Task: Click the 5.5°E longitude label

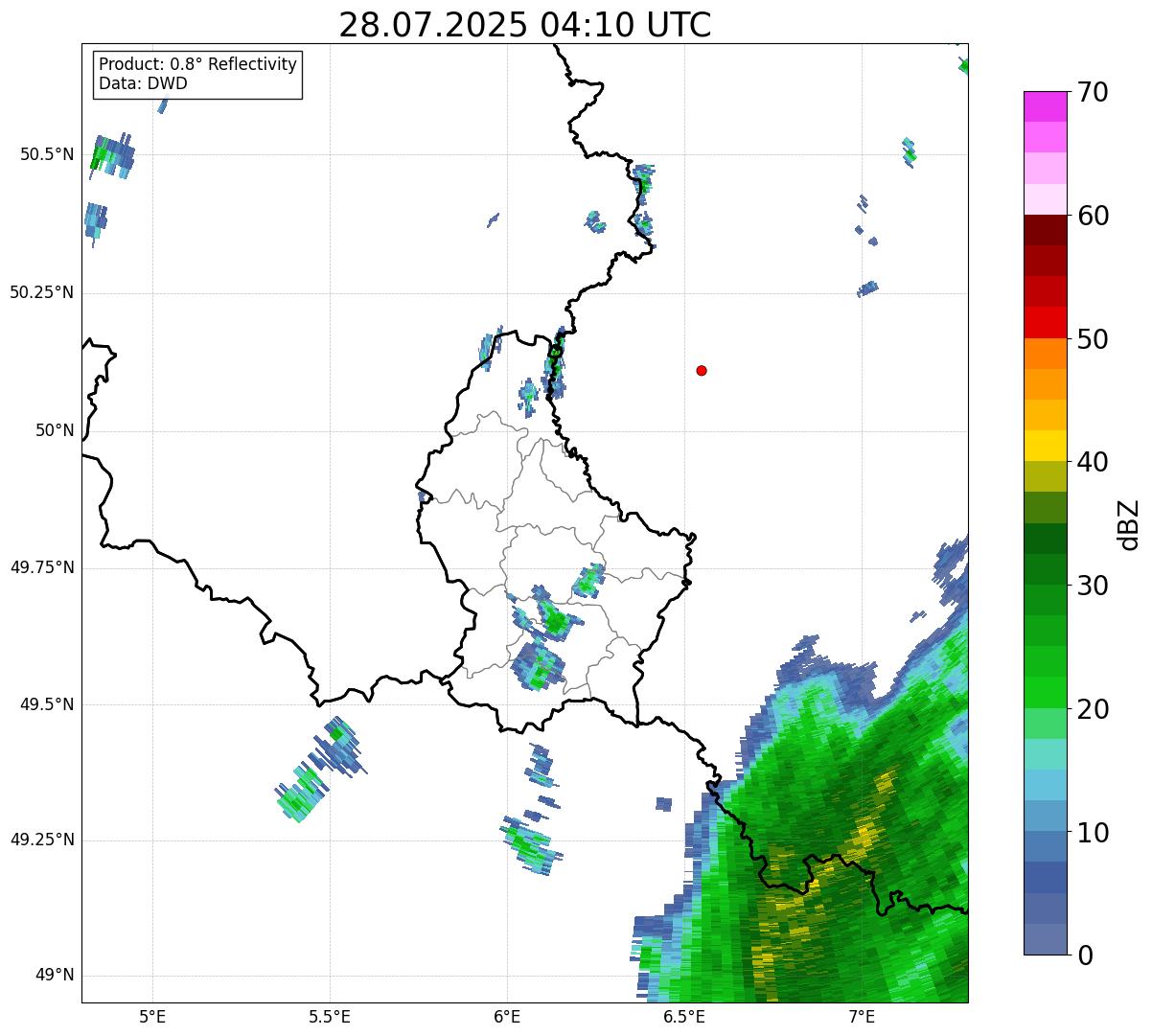Action: [x=330, y=1016]
